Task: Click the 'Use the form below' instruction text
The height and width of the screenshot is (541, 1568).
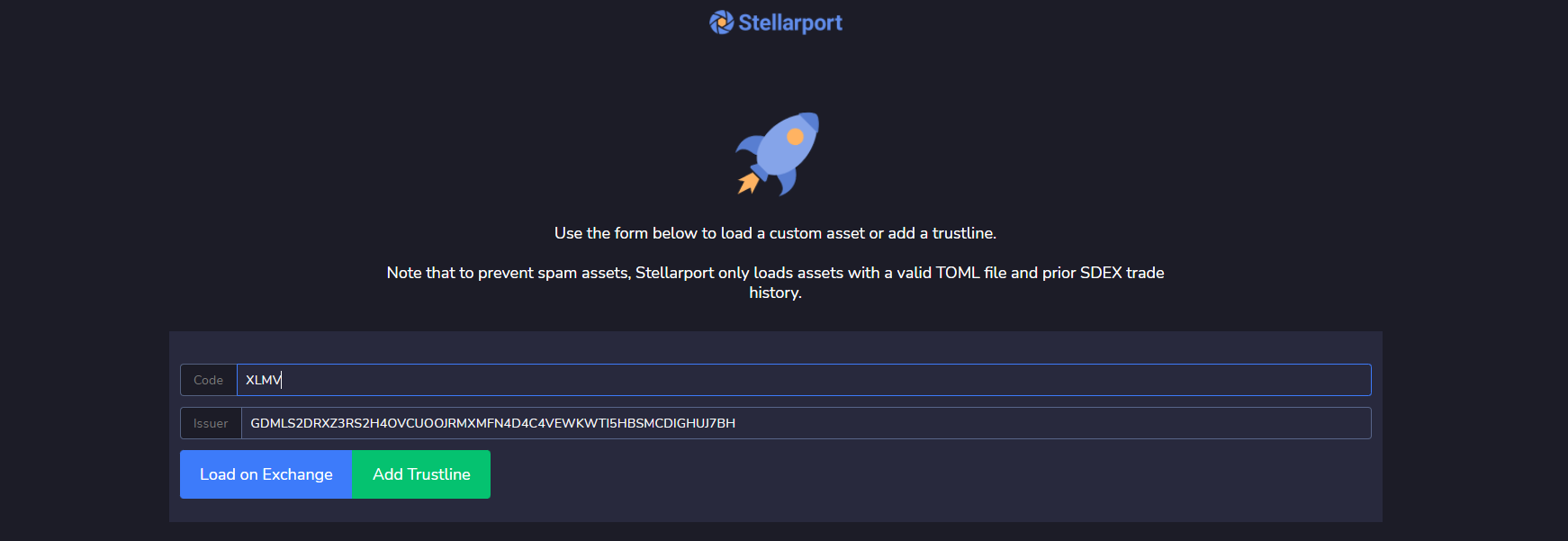Action: click(x=775, y=233)
